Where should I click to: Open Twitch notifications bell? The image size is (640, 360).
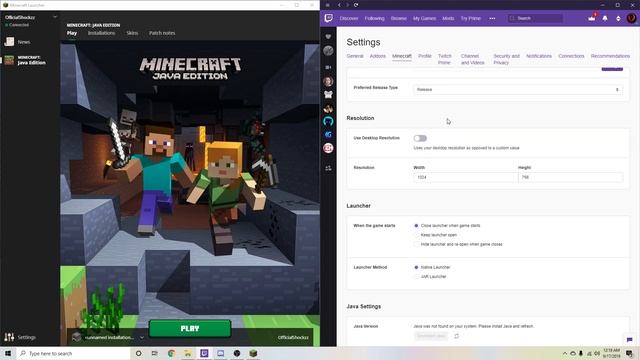point(605,18)
